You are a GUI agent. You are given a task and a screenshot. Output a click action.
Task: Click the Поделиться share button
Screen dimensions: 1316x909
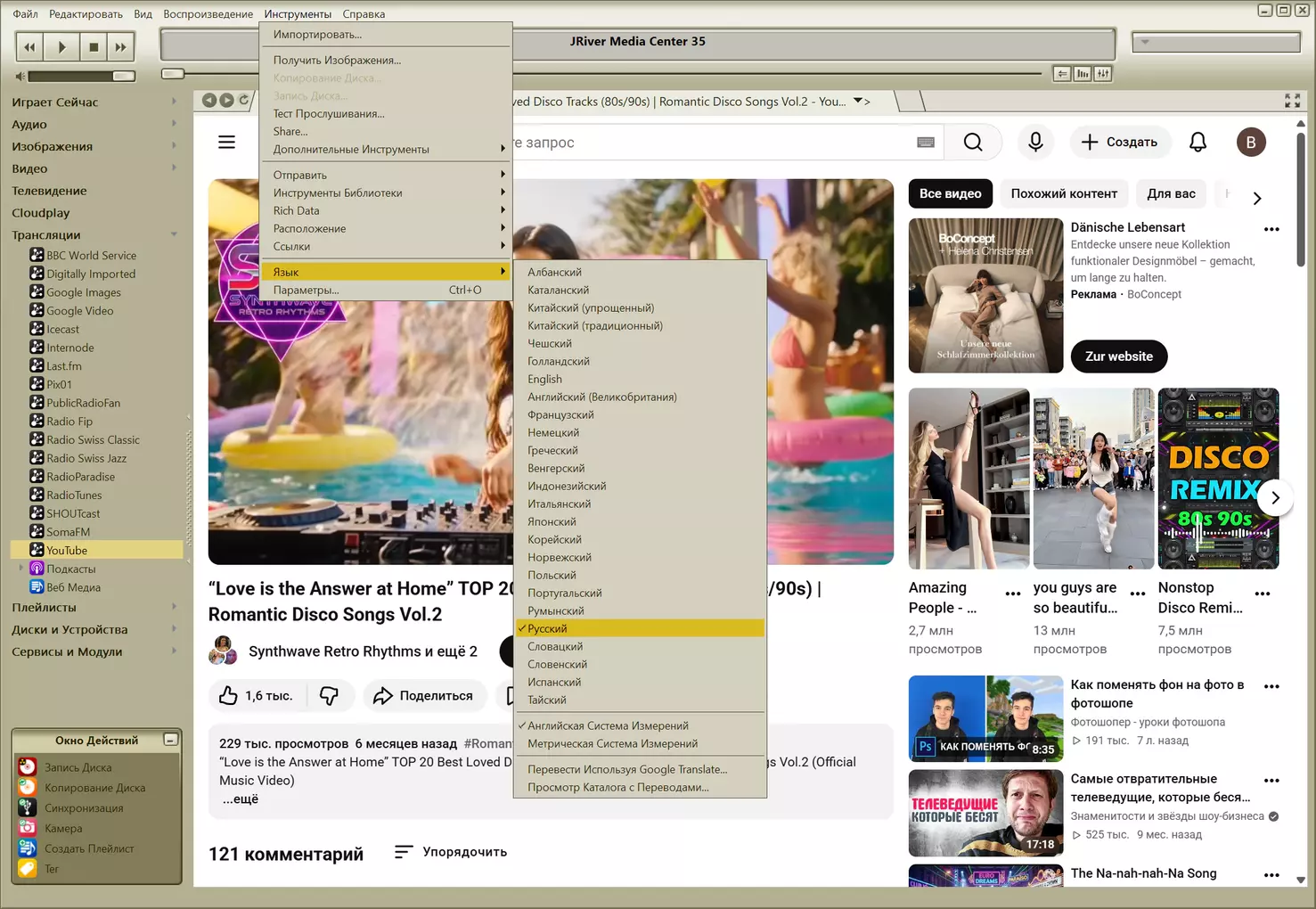coord(423,696)
